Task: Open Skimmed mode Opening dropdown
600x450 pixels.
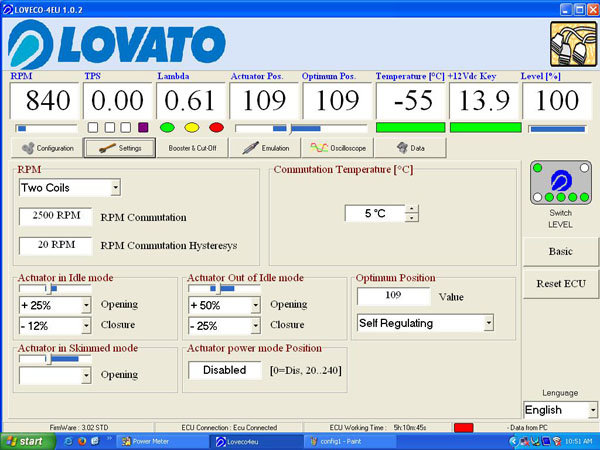Action: click(86, 375)
